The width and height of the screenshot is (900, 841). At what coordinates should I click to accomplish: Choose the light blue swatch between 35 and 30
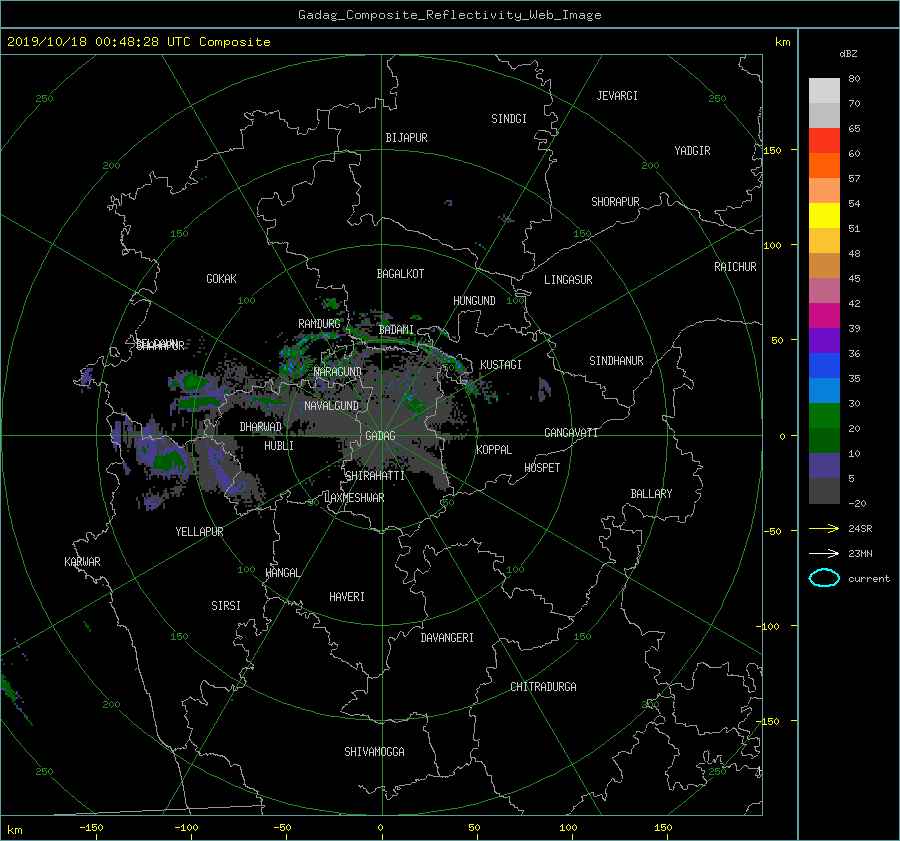pos(824,390)
